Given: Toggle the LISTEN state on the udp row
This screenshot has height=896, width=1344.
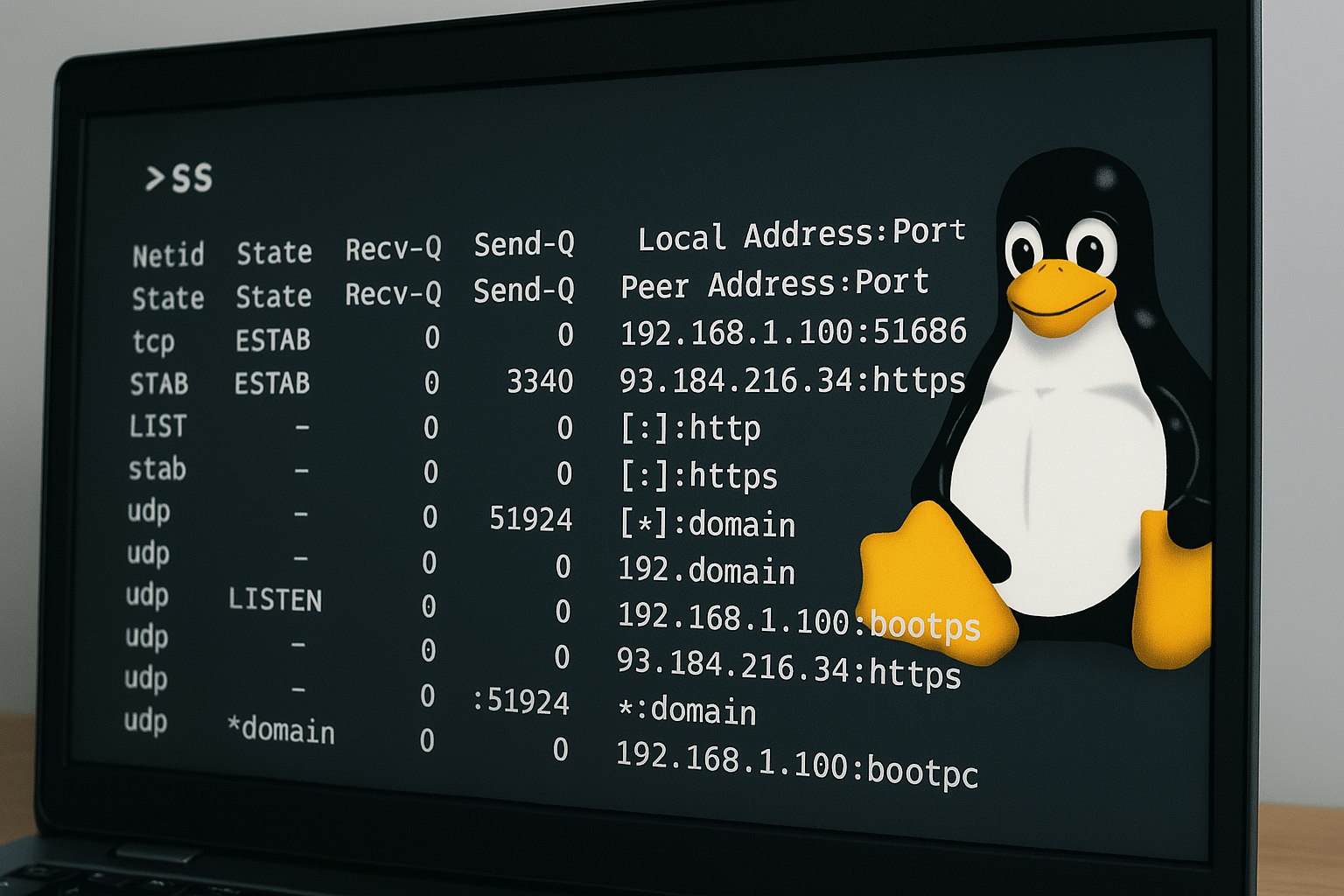Looking at the screenshot, I should (276, 600).
